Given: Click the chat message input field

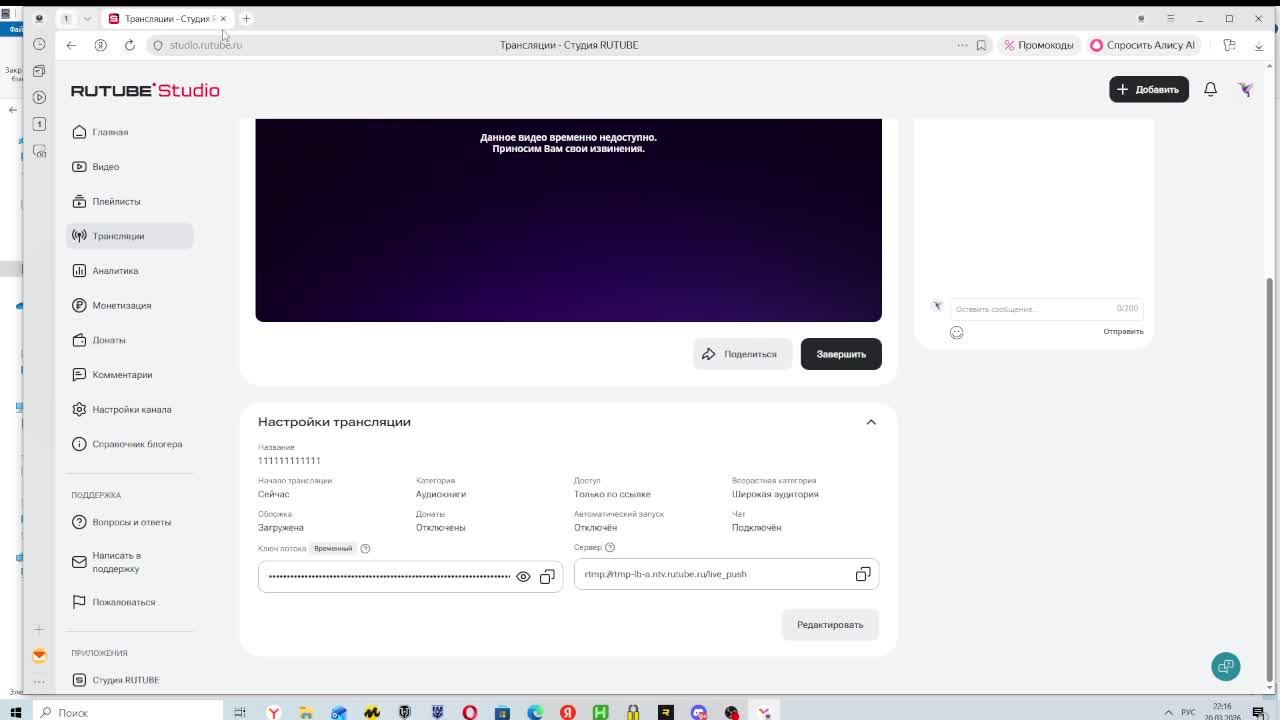Looking at the screenshot, I should tap(1046, 309).
